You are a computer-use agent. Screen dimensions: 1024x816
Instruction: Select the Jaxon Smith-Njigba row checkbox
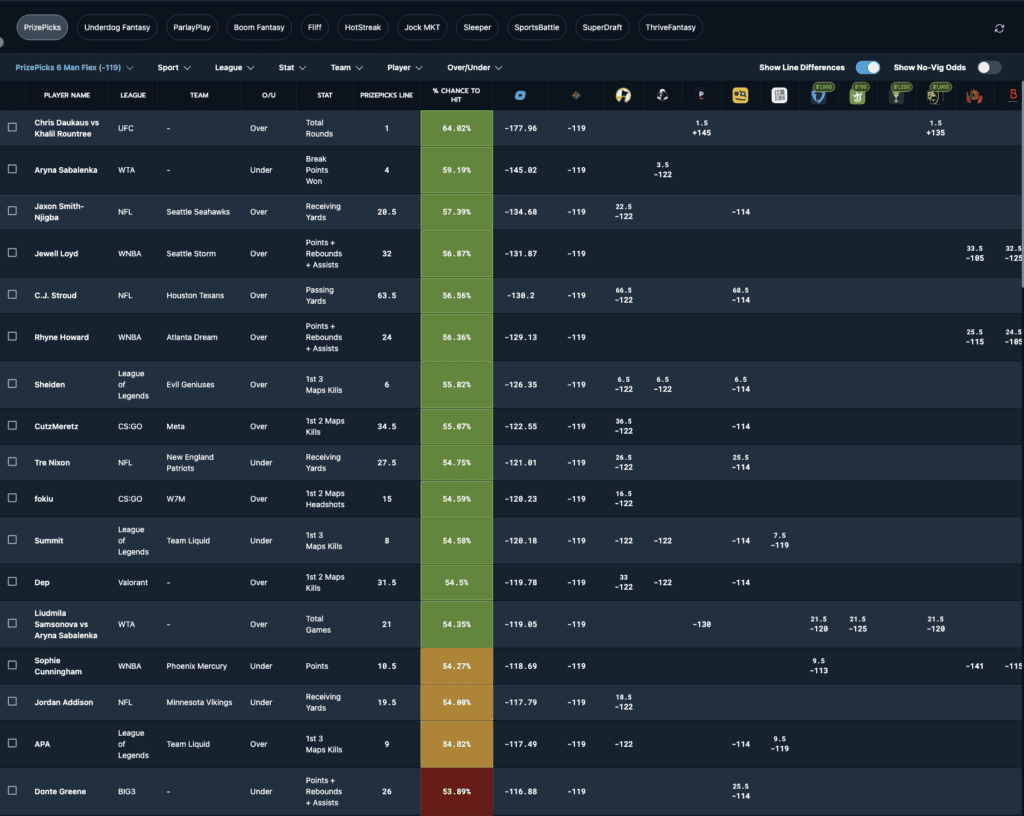tap(12, 211)
